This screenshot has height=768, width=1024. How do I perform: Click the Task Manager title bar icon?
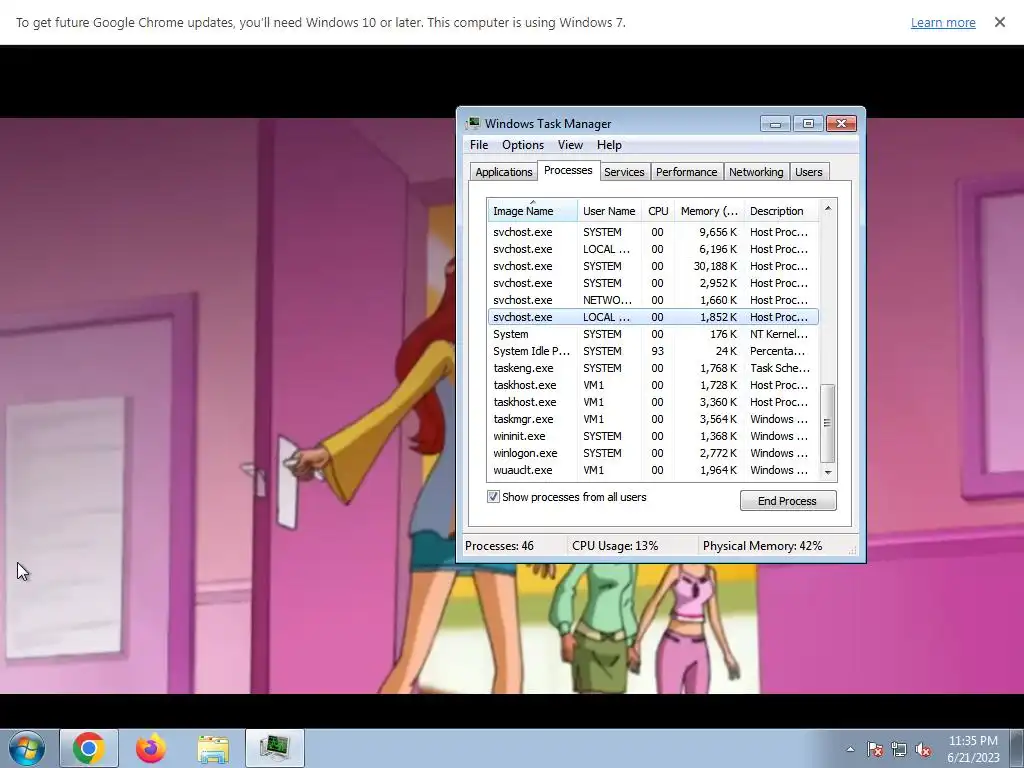coord(473,123)
